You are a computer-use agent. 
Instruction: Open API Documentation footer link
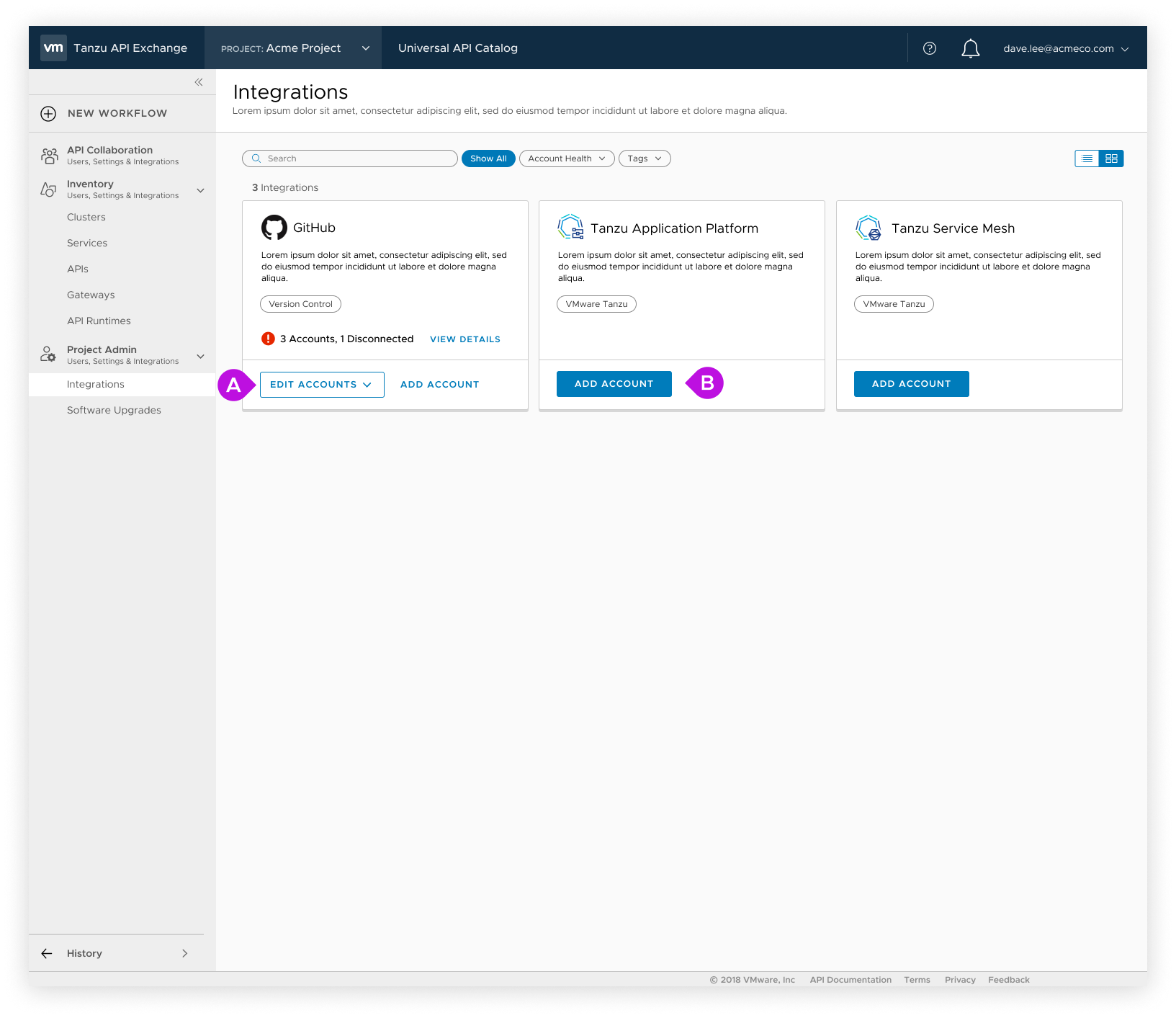pos(850,980)
